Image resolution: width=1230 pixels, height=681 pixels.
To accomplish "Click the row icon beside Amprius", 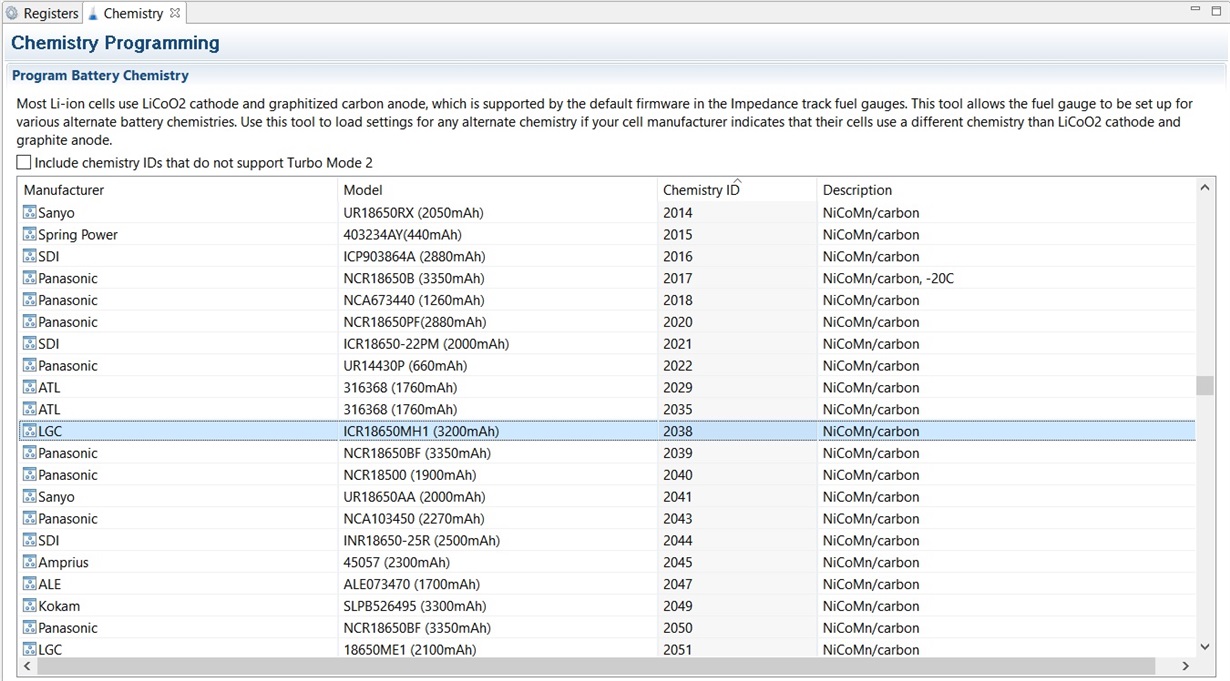I will click(x=29, y=563).
